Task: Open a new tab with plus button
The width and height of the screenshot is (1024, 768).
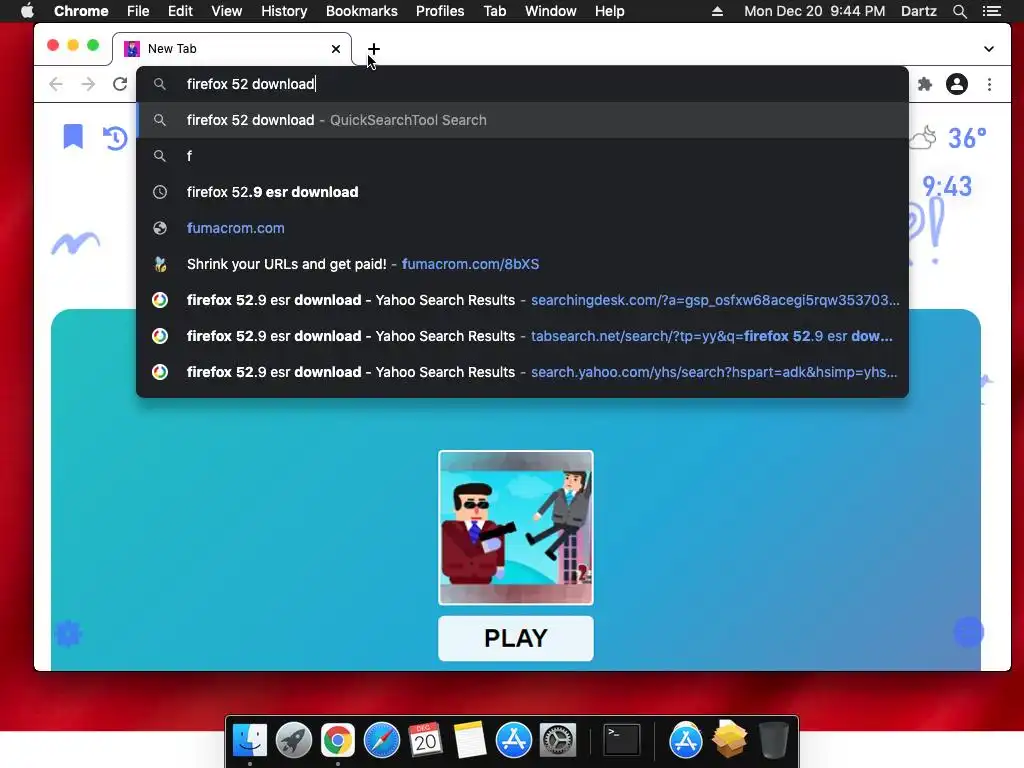Action: coord(374,49)
